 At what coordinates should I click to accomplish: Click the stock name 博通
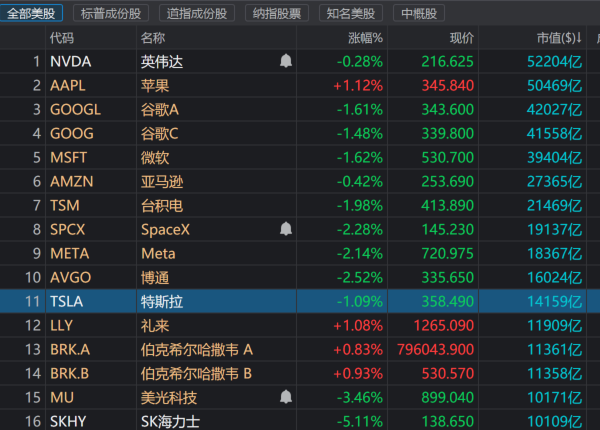155,278
